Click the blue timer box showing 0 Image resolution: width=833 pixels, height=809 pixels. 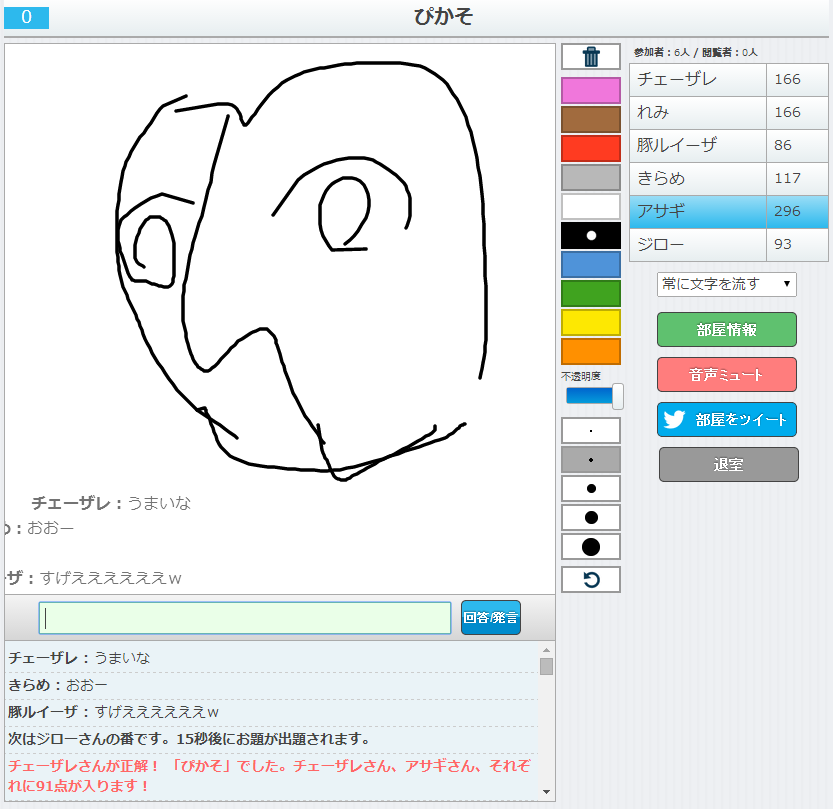point(27,18)
